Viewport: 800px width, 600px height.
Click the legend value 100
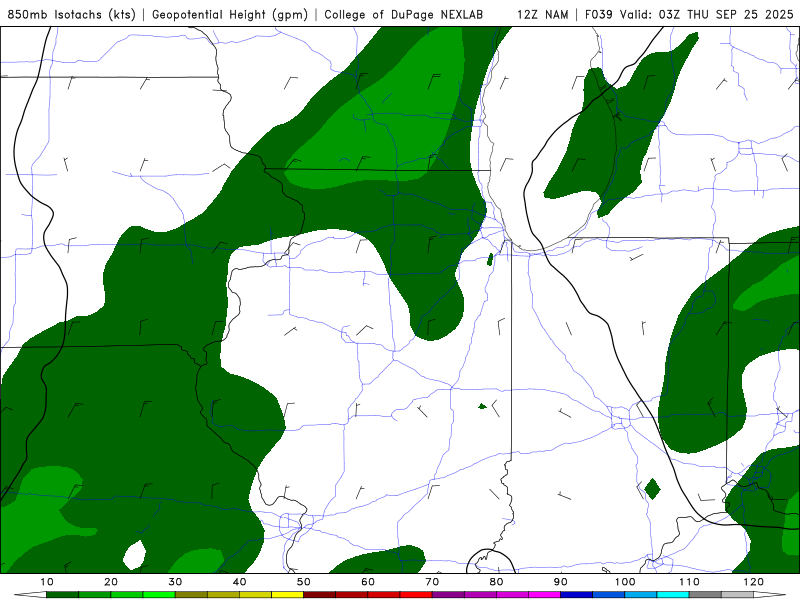click(624, 582)
